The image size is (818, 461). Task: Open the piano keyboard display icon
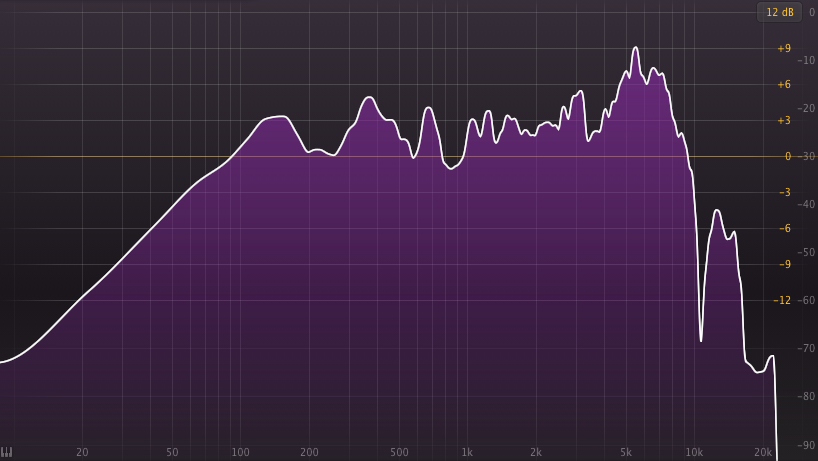tap(6, 452)
